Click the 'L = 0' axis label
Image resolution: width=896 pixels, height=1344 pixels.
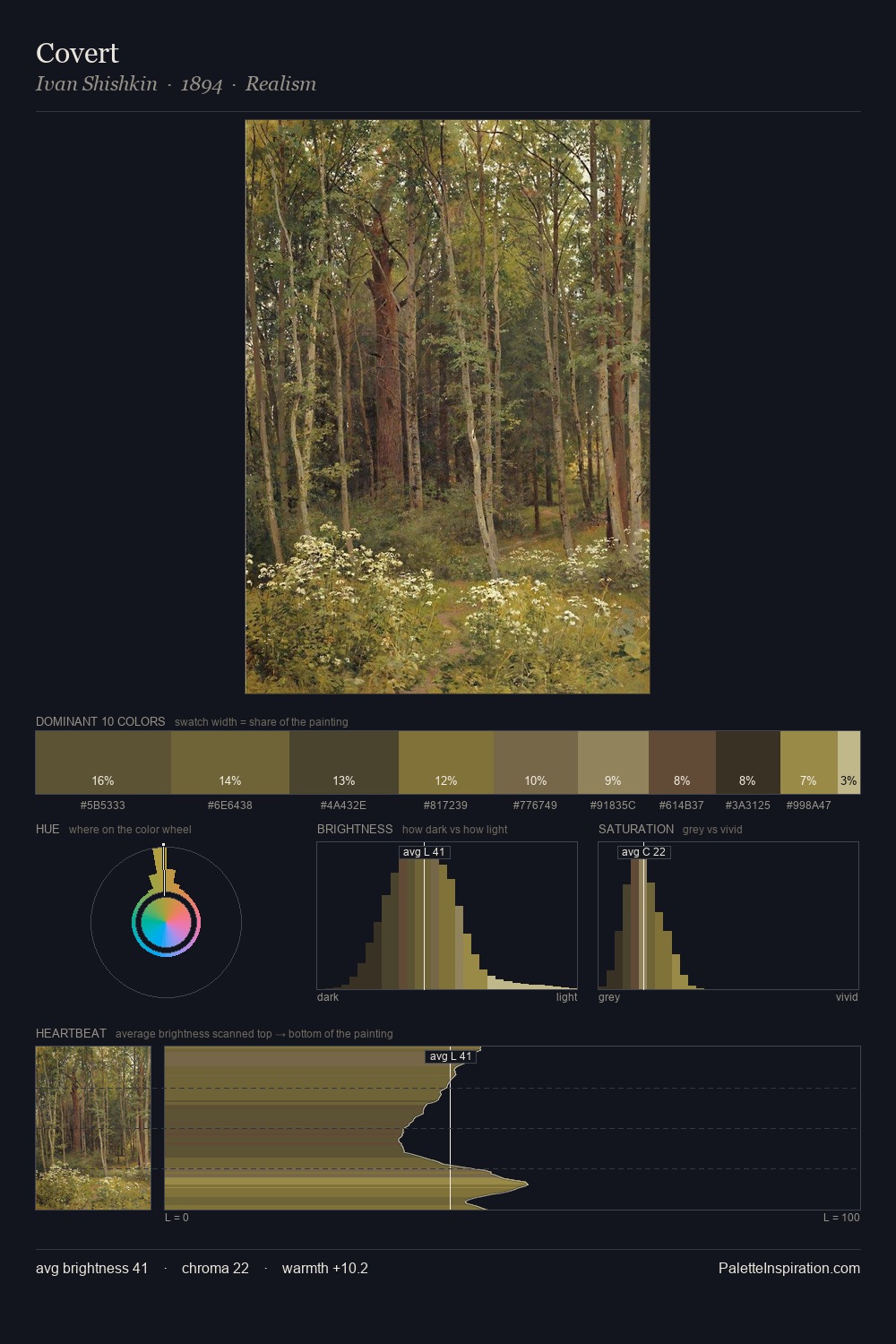[177, 1218]
